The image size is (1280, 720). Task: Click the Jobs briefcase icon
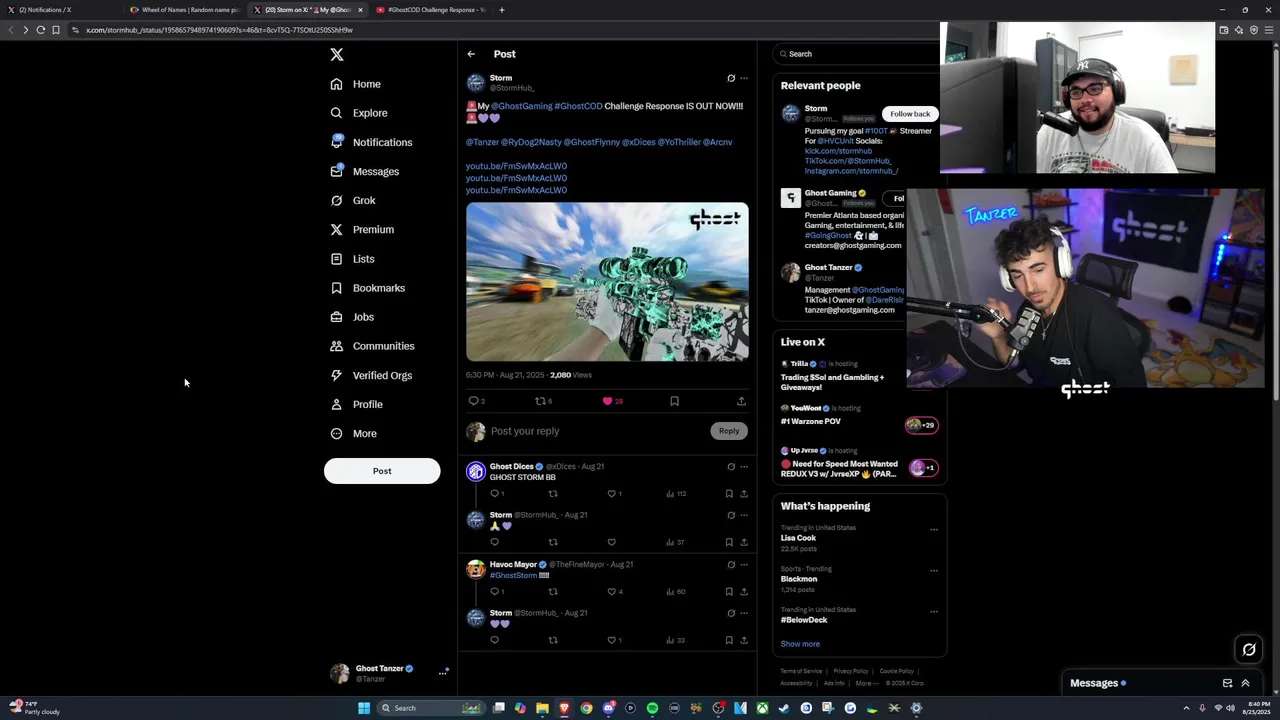tap(337, 317)
